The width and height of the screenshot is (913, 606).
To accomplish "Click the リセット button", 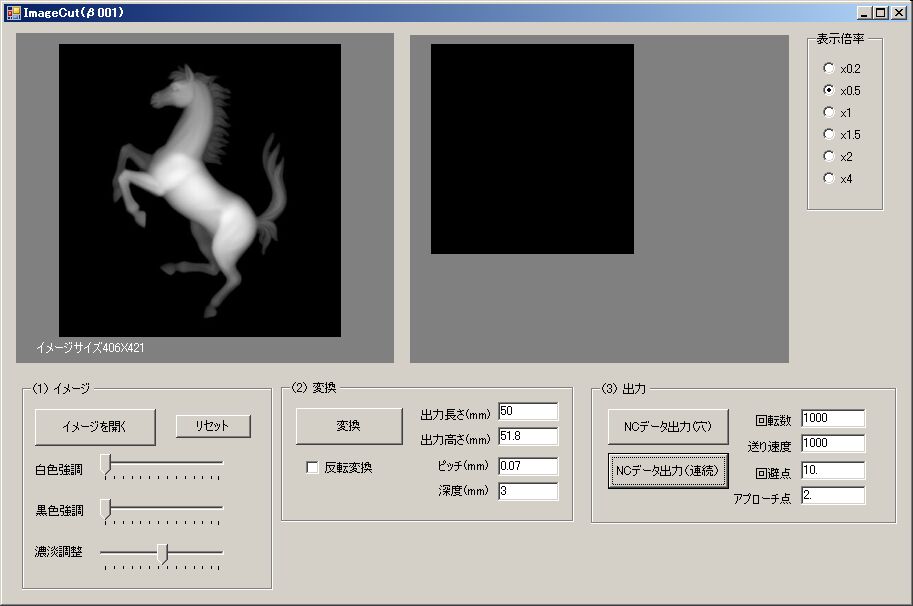I will [213, 426].
